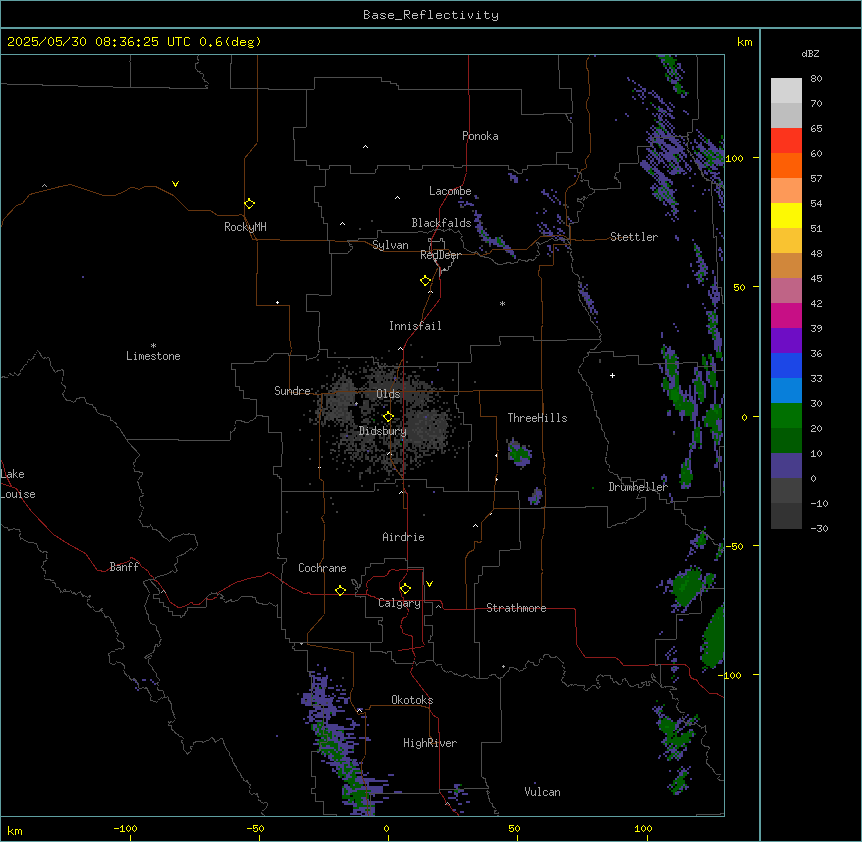Click the Ponoka city label
This screenshot has height=842, width=862.
click(x=480, y=136)
